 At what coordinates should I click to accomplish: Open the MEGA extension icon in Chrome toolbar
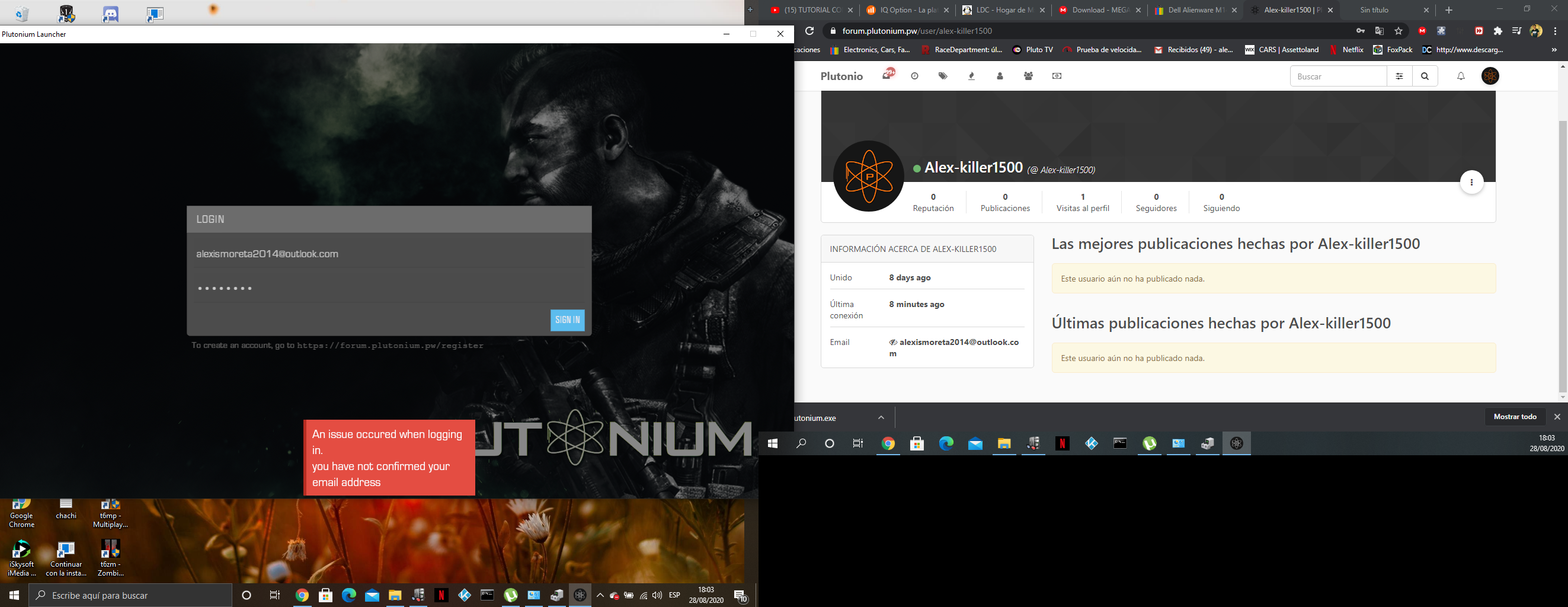point(1422,31)
